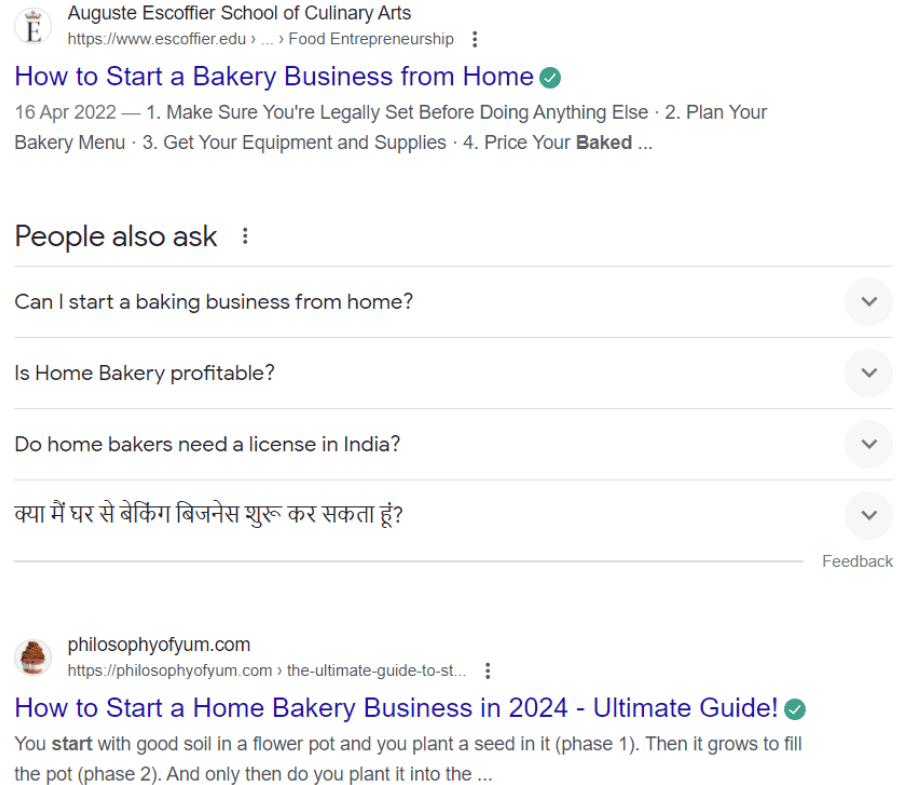This screenshot has width=912, height=785.
Task: Click the philosophyofyum cupcake favicon
Action: [32, 657]
